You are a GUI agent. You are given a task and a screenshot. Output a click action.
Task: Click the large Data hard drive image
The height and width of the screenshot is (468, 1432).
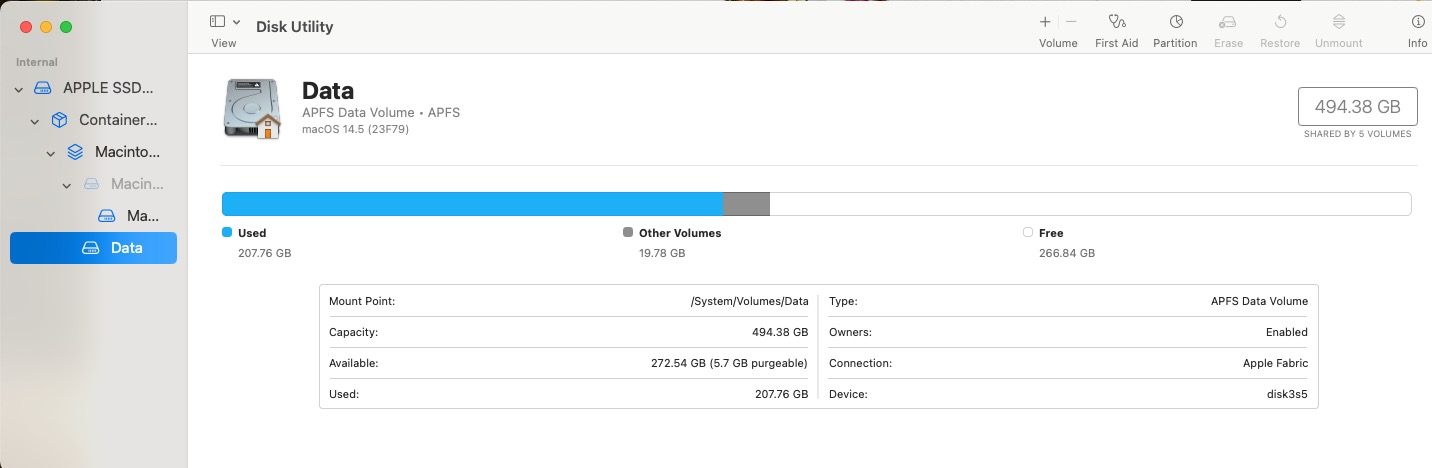coord(253,108)
